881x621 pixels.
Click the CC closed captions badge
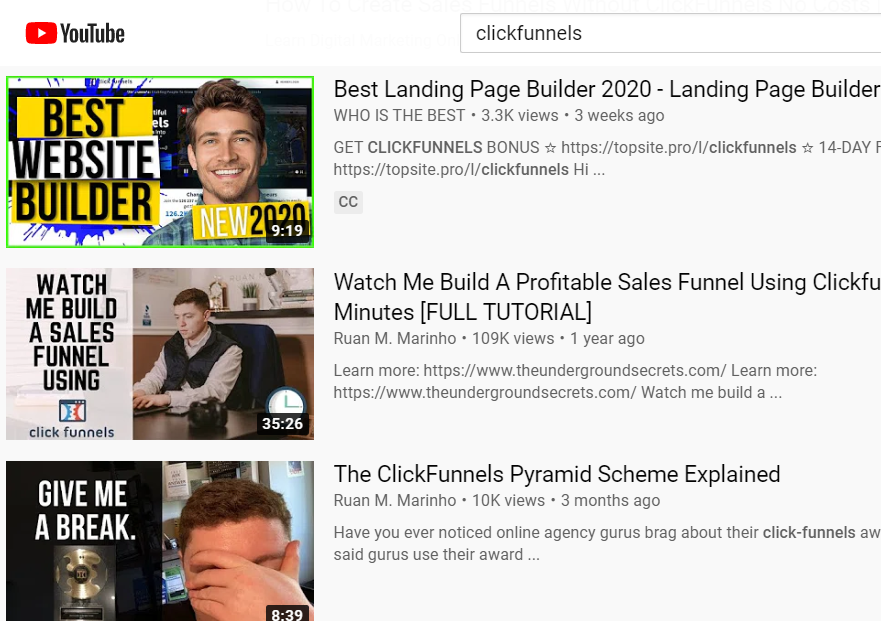click(x=348, y=202)
